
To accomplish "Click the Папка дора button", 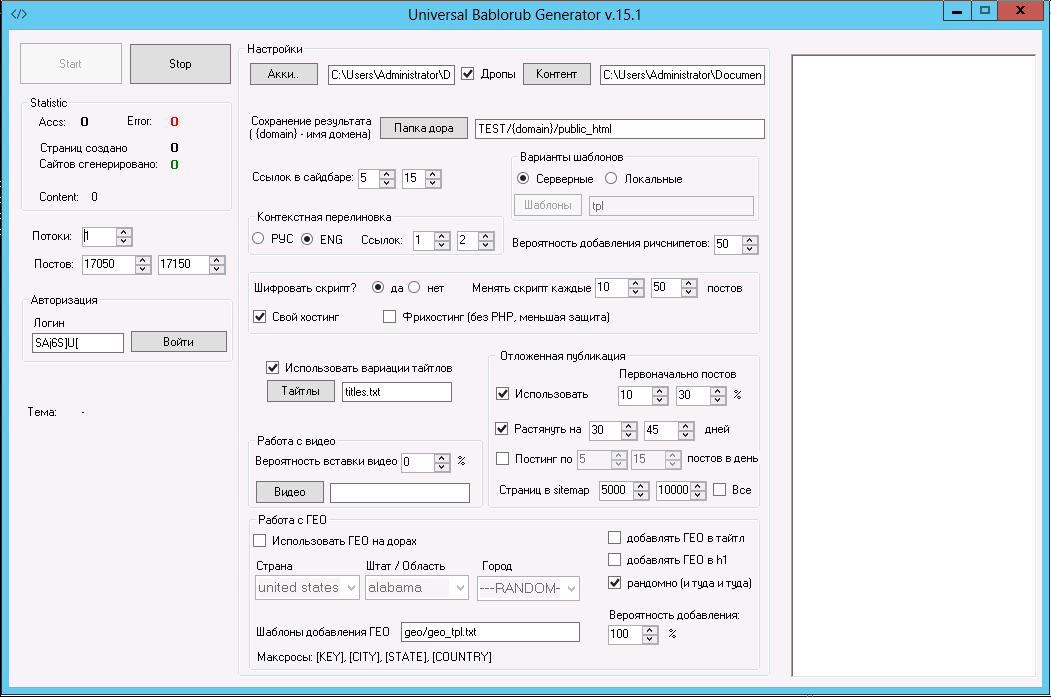I will 424,128.
